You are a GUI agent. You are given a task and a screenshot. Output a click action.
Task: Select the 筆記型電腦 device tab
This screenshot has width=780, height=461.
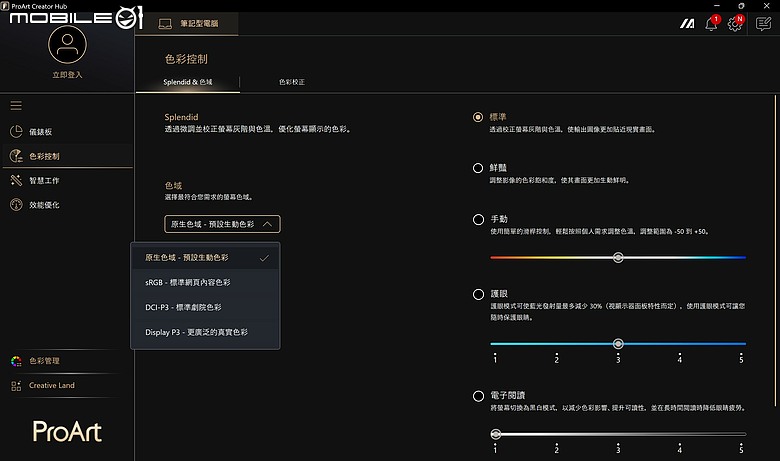(188, 23)
